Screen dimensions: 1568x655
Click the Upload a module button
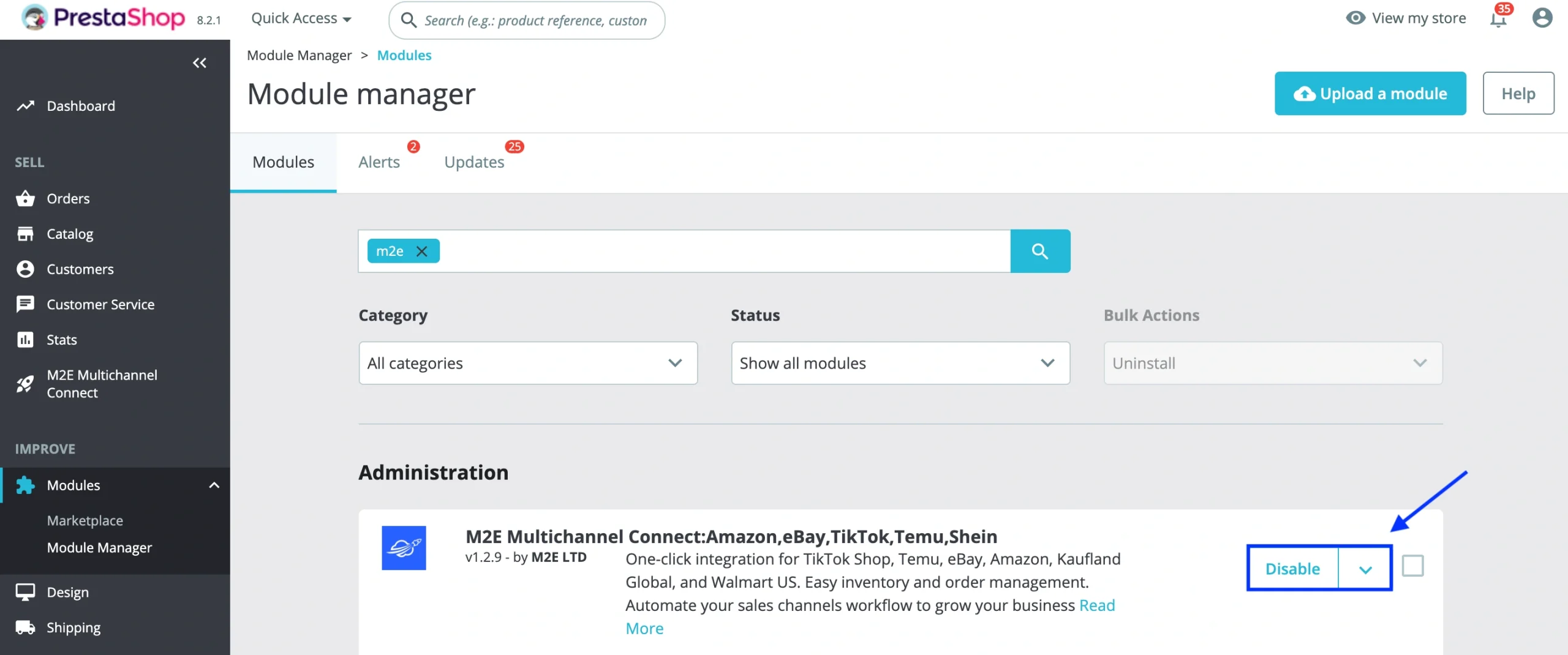point(1370,93)
